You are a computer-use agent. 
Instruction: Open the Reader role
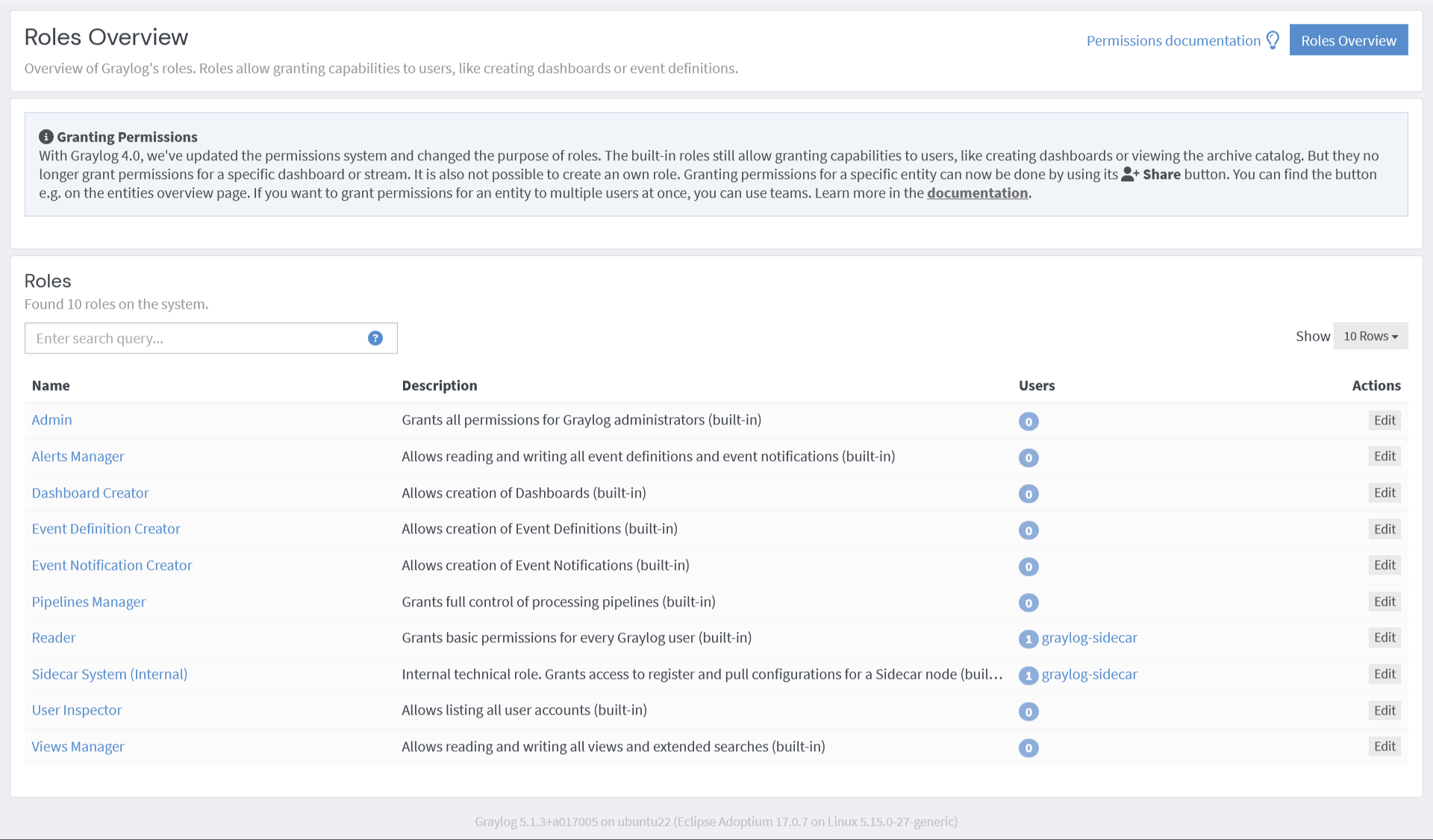(54, 637)
